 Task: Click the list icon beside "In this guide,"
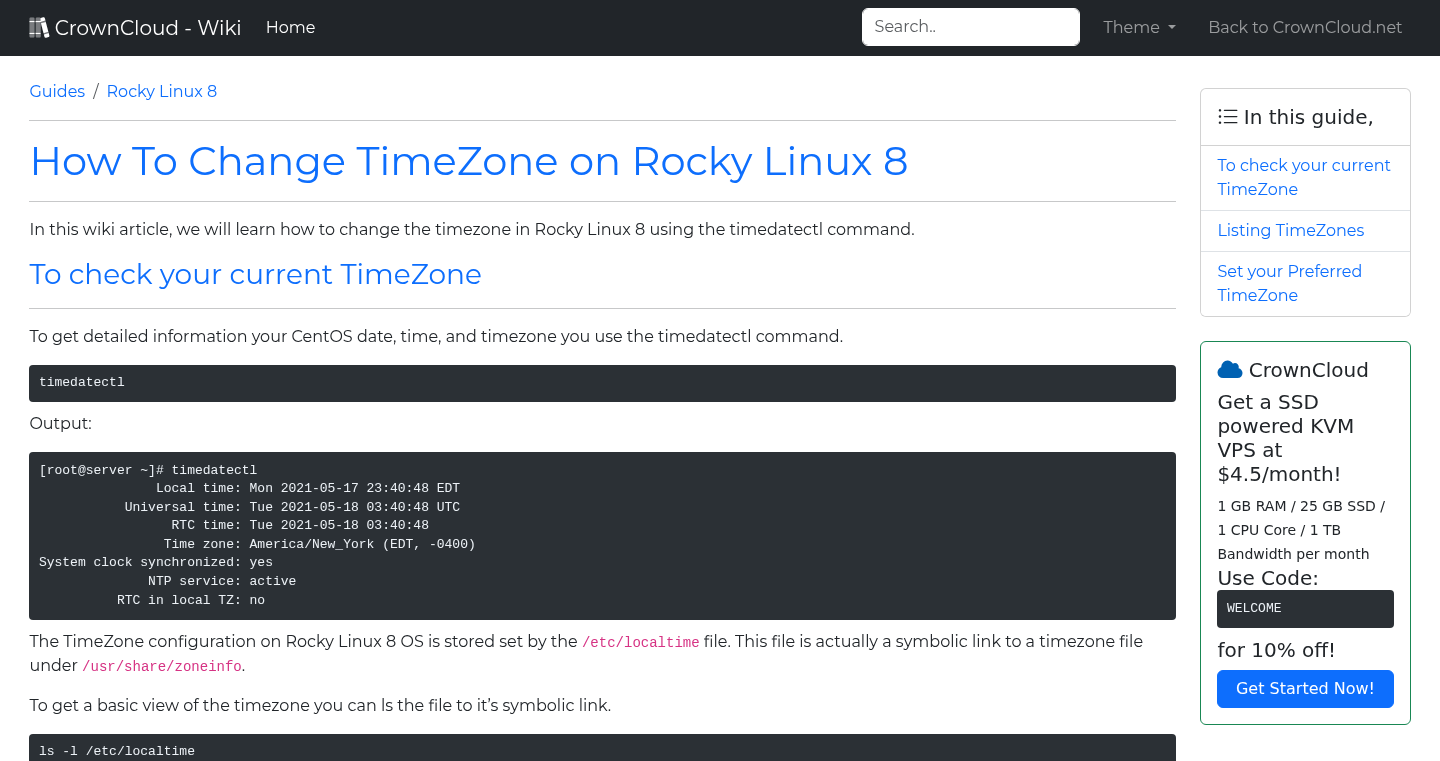click(1227, 116)
